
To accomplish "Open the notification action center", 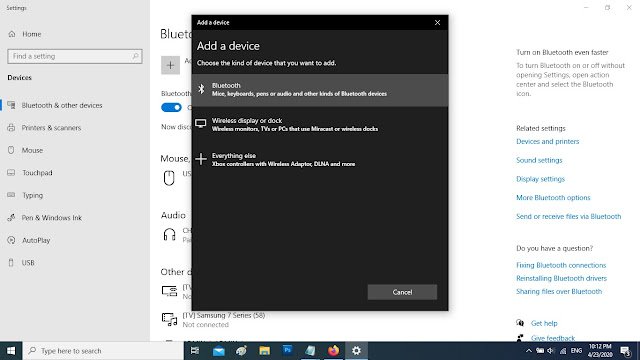I will tap(625, 351).
